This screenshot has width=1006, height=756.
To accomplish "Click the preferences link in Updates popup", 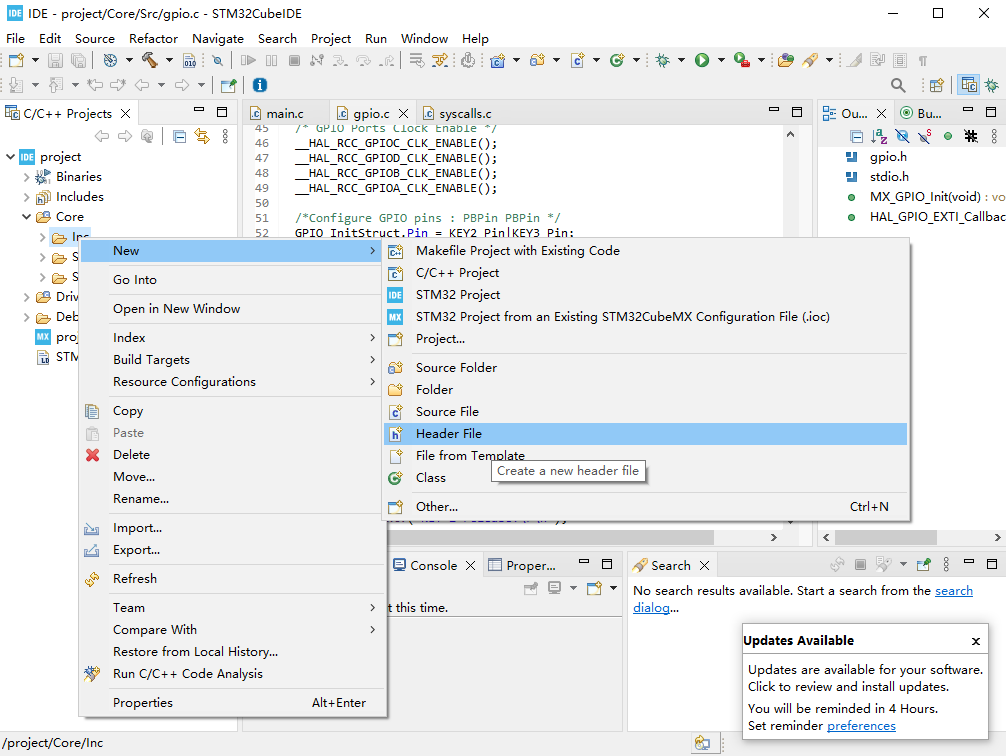I will [x=861, y=726].
